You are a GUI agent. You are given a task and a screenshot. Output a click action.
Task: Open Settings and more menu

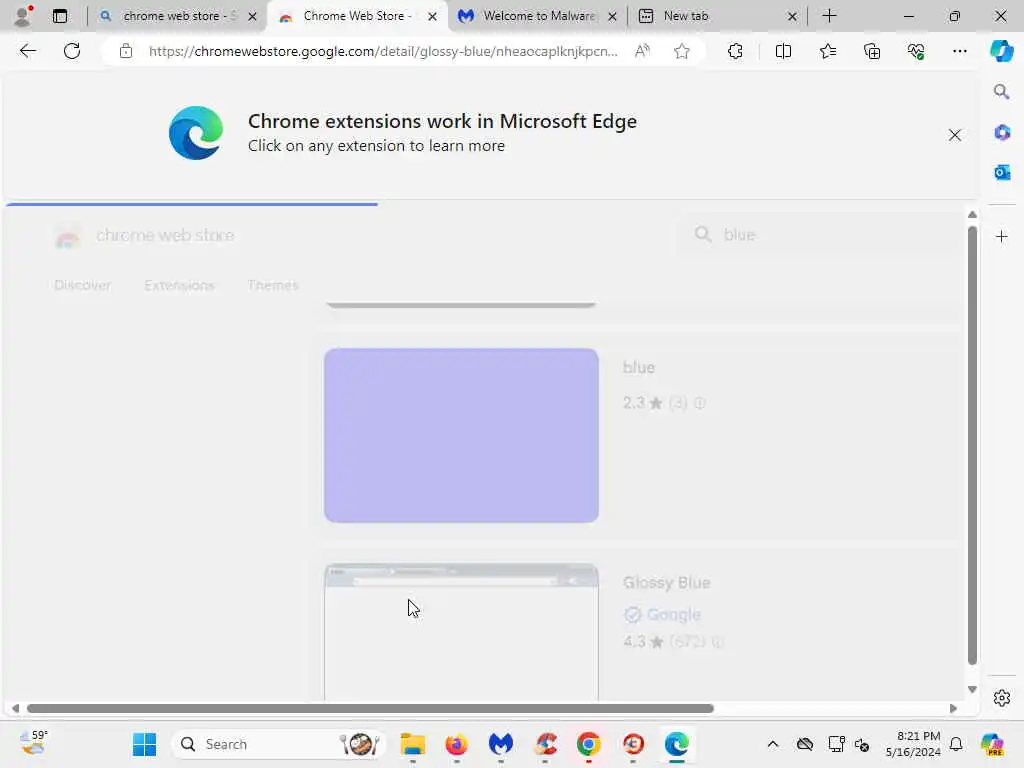tap(959, 51)
